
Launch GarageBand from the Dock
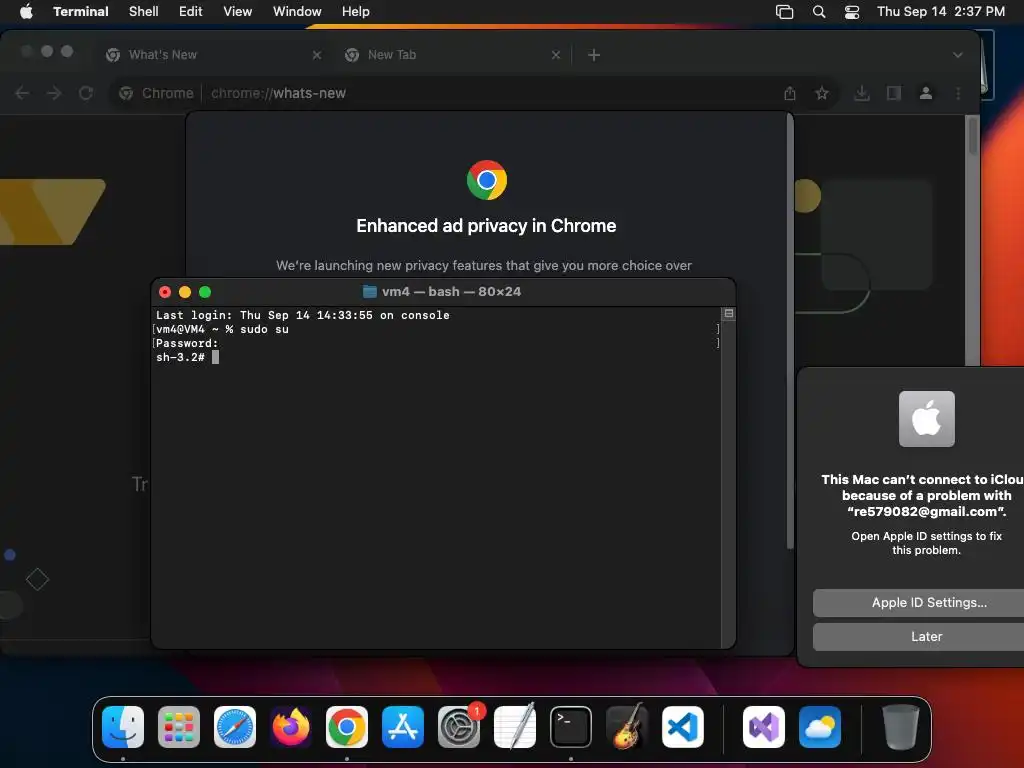627,727
